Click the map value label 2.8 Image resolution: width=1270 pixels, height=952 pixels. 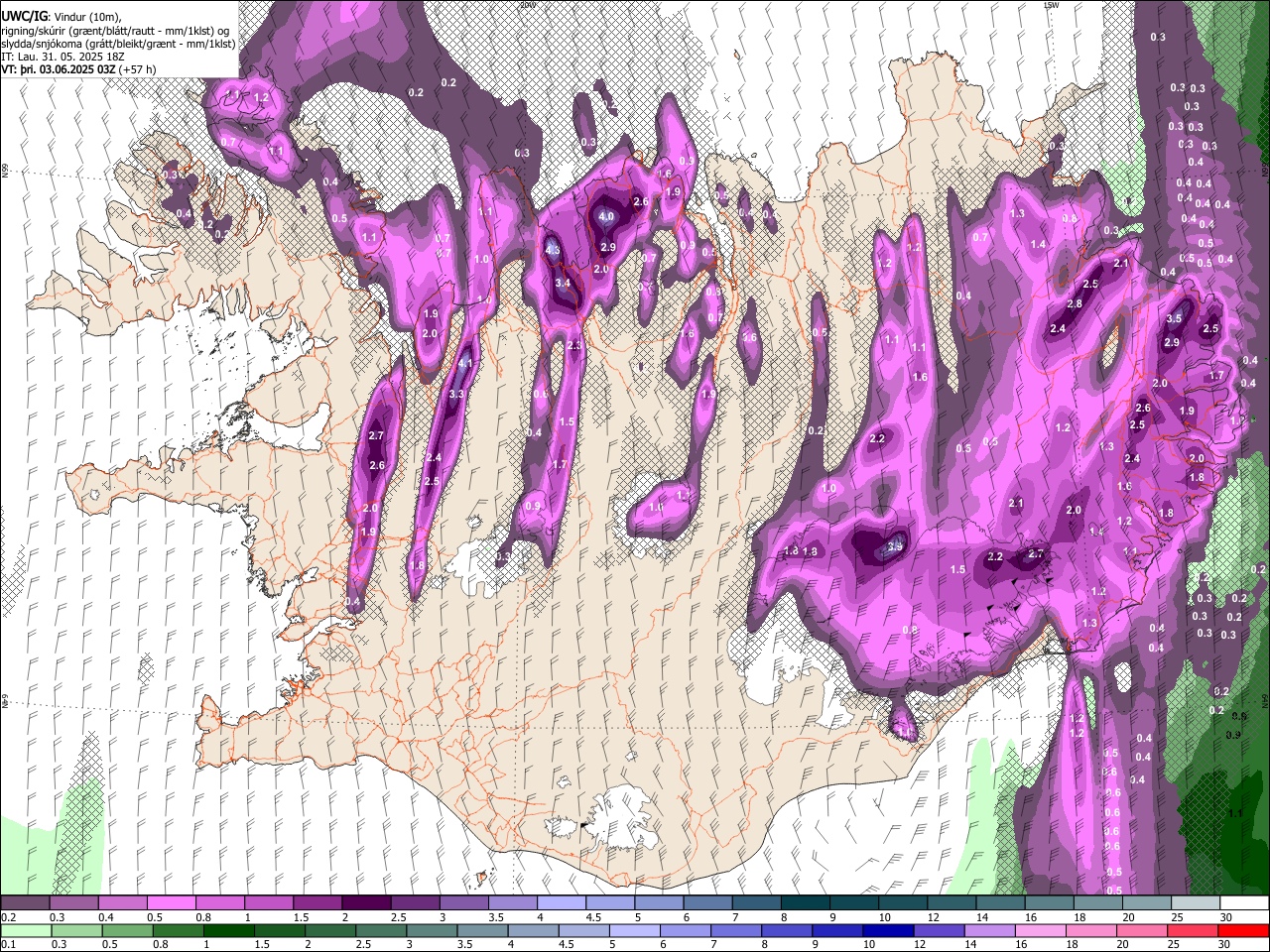(x=1075, y=303)
